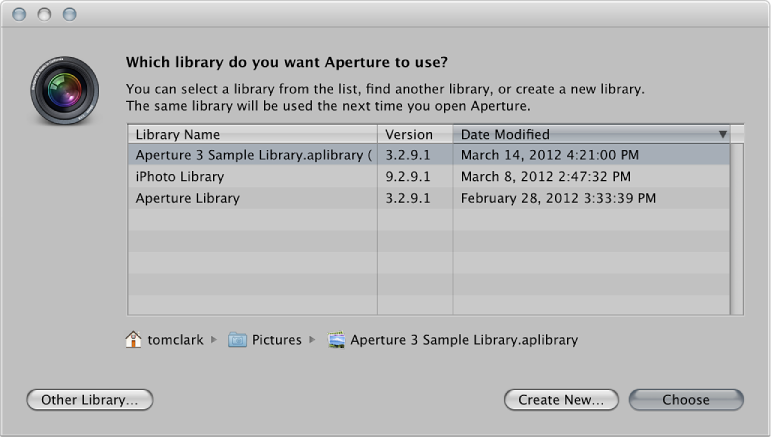Click Aperture 3 Sample Library.aplibrary path label

[x=464, y=340]
